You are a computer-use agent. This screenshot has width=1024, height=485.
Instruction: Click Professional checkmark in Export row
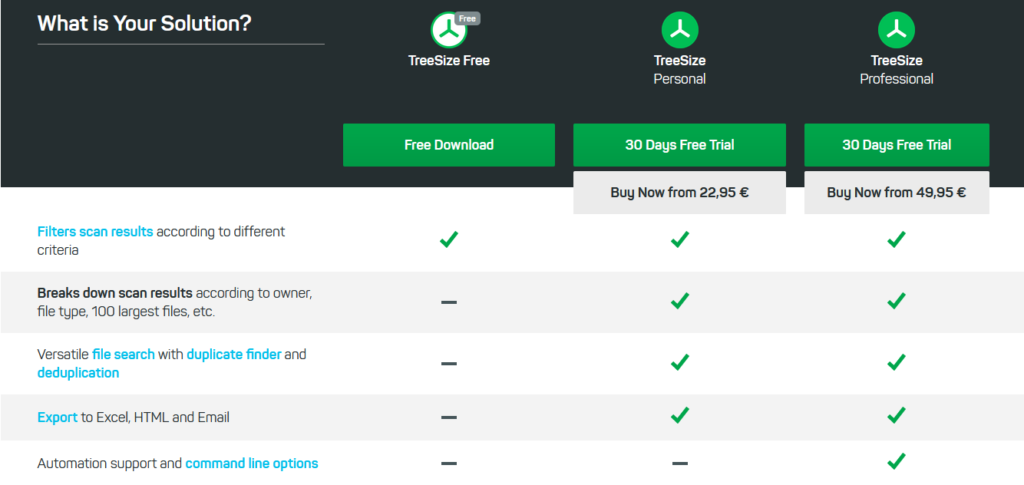896,415
